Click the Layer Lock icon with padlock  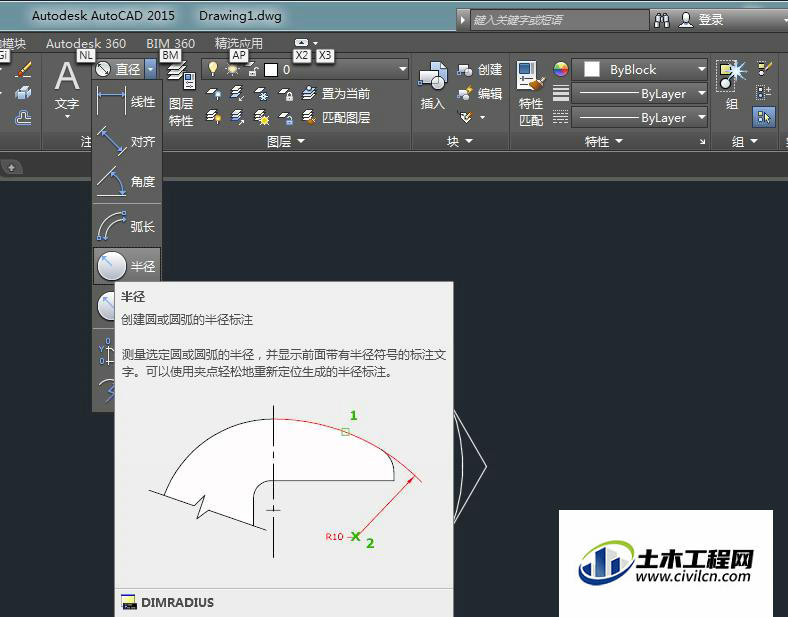click(x=286, y=93)
